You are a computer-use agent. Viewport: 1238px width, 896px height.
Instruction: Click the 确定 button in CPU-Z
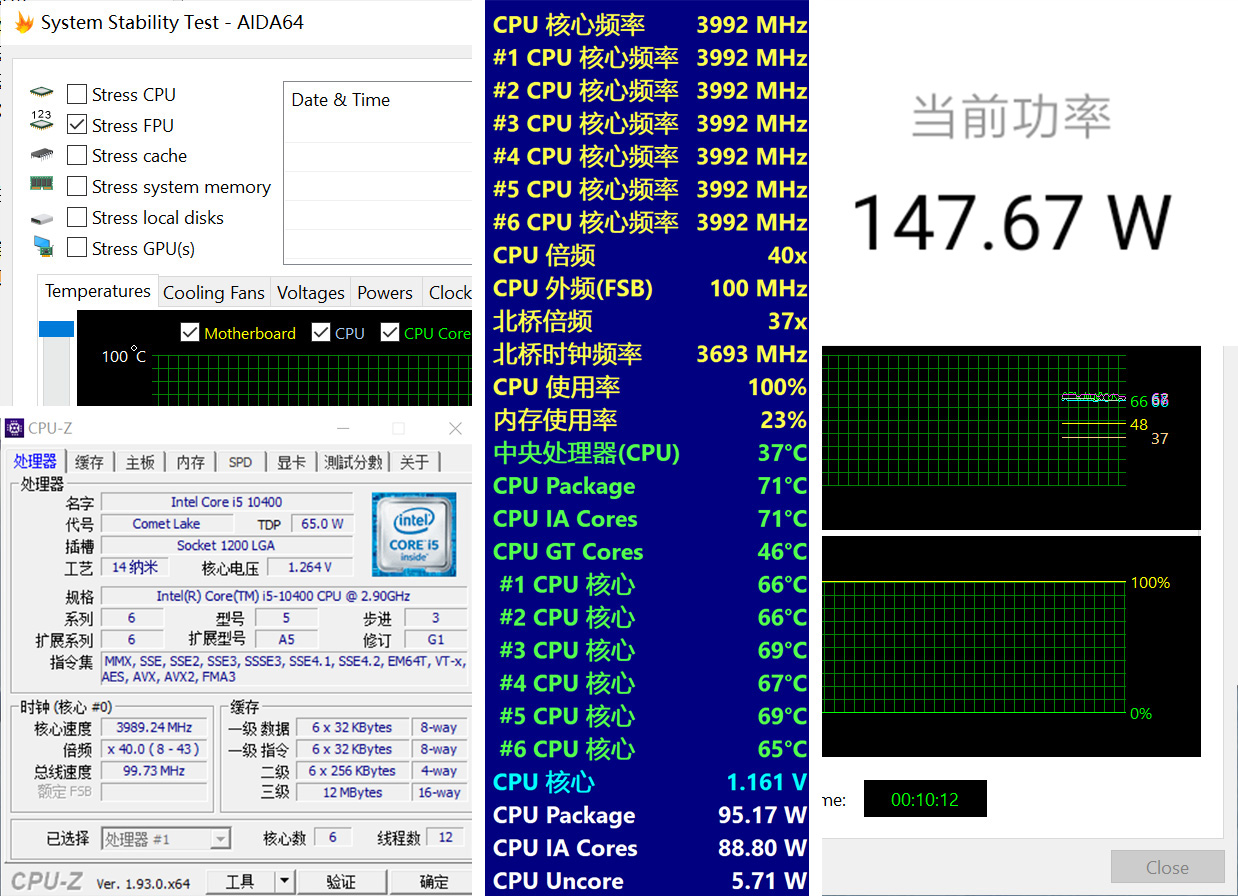(x=433, y=881)
